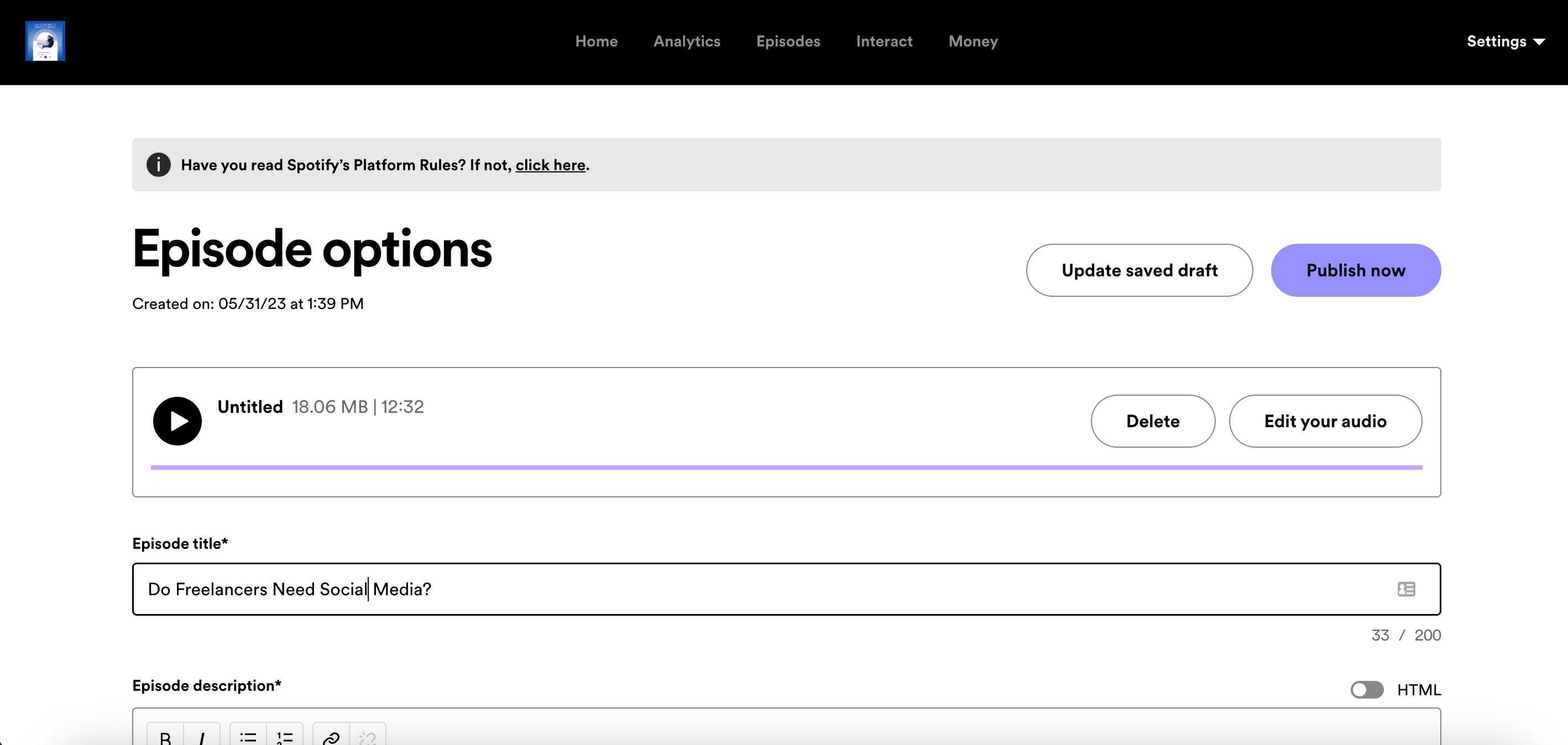The image size is (1568, 745).
Task: Go to the Episodes page
Action: (788, 41)
